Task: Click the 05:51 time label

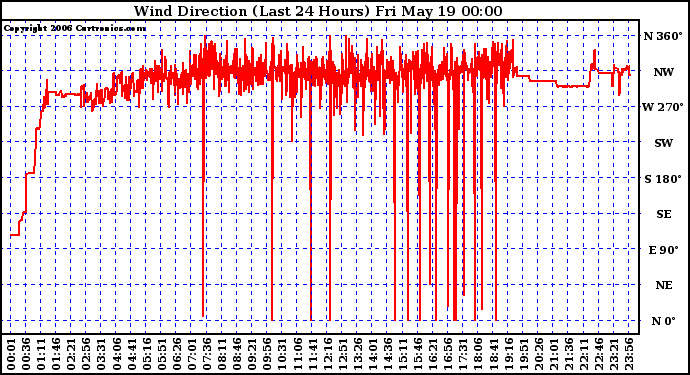Action: pos(161,354)
